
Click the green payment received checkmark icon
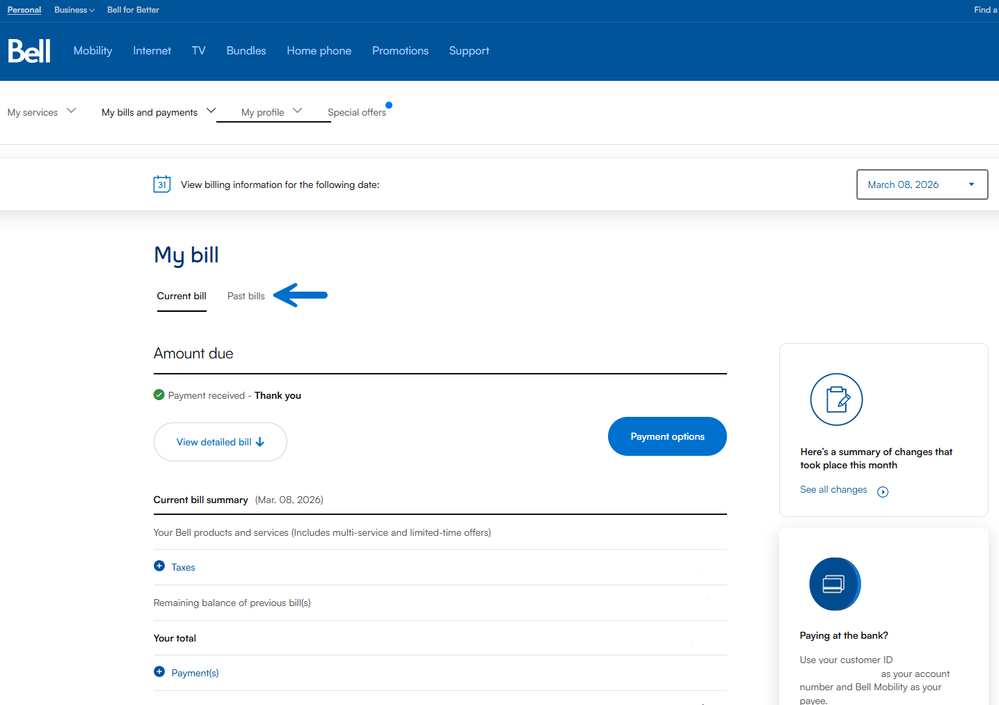click(159, 395)
